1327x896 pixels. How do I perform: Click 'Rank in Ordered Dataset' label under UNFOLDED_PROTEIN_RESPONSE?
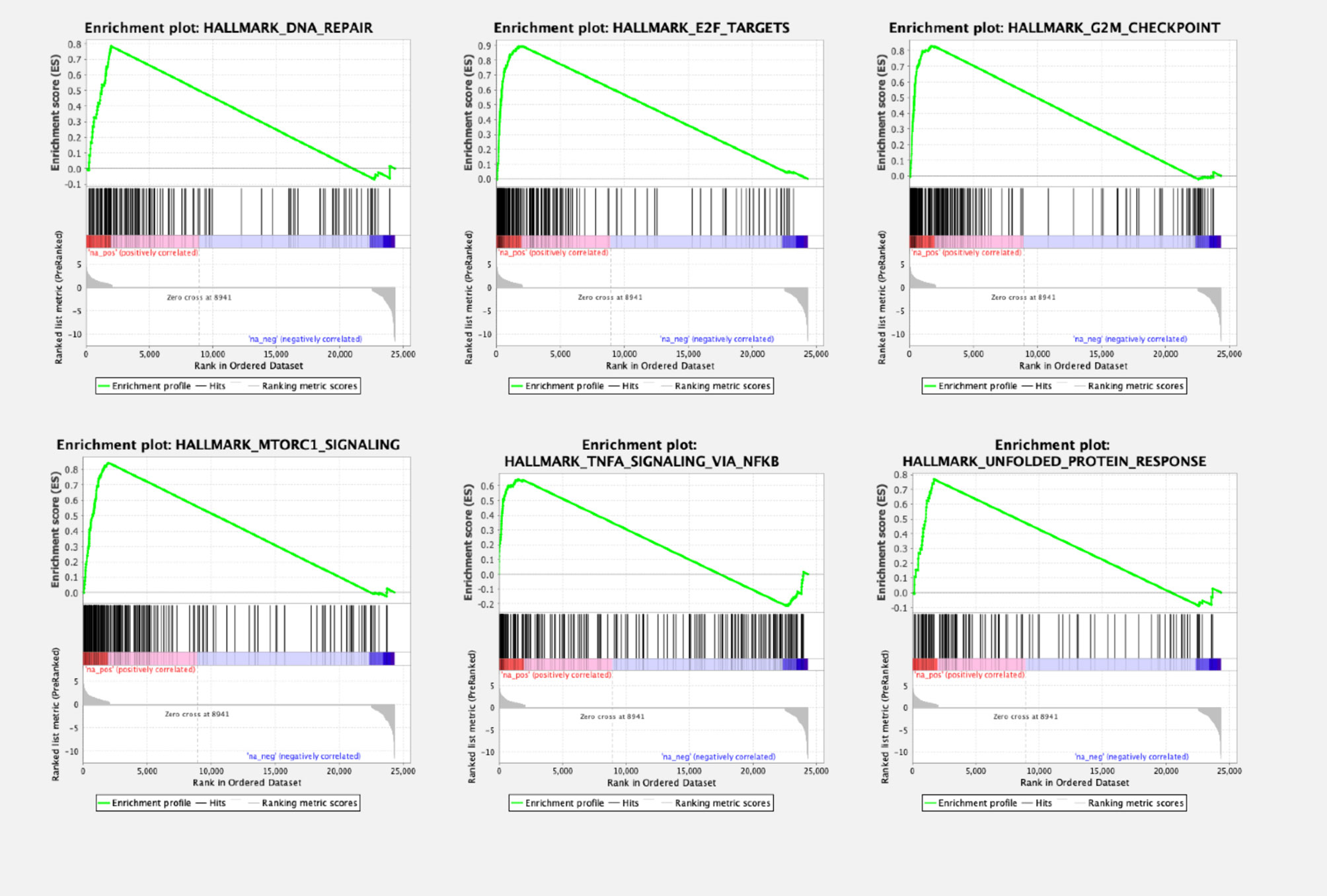pyautogui.click(x=1075, y=782)
